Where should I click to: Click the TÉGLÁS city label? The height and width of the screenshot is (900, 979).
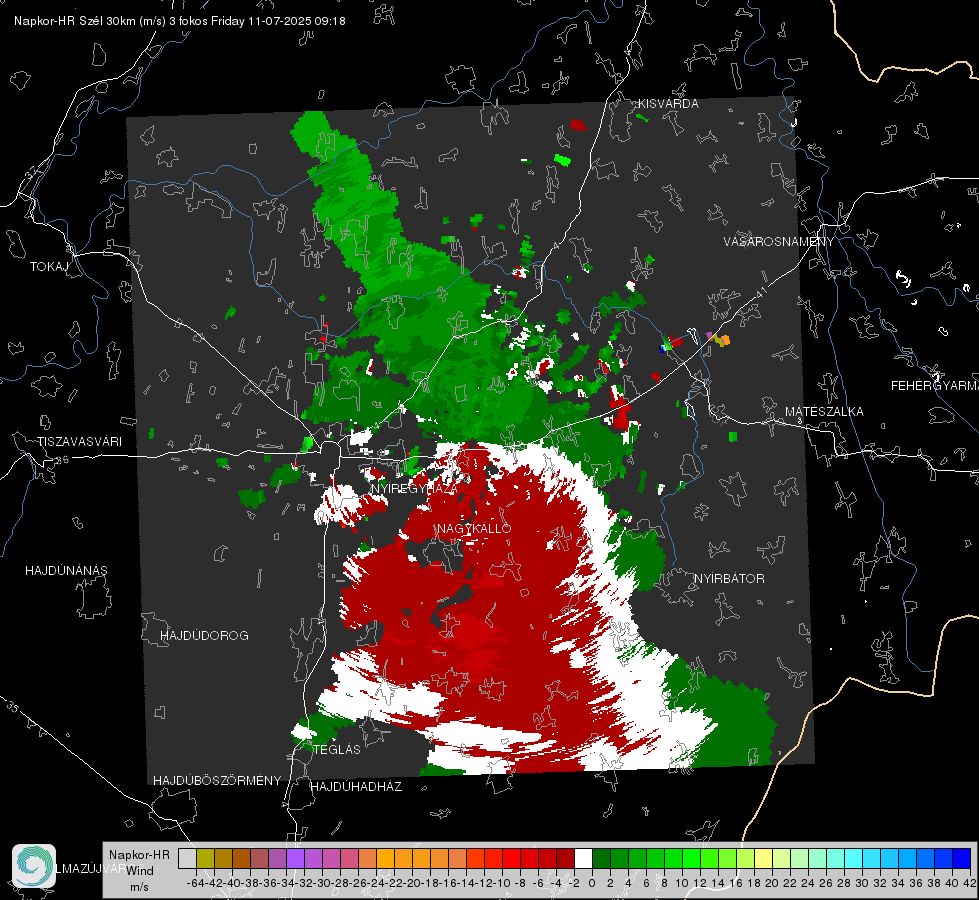337,749
